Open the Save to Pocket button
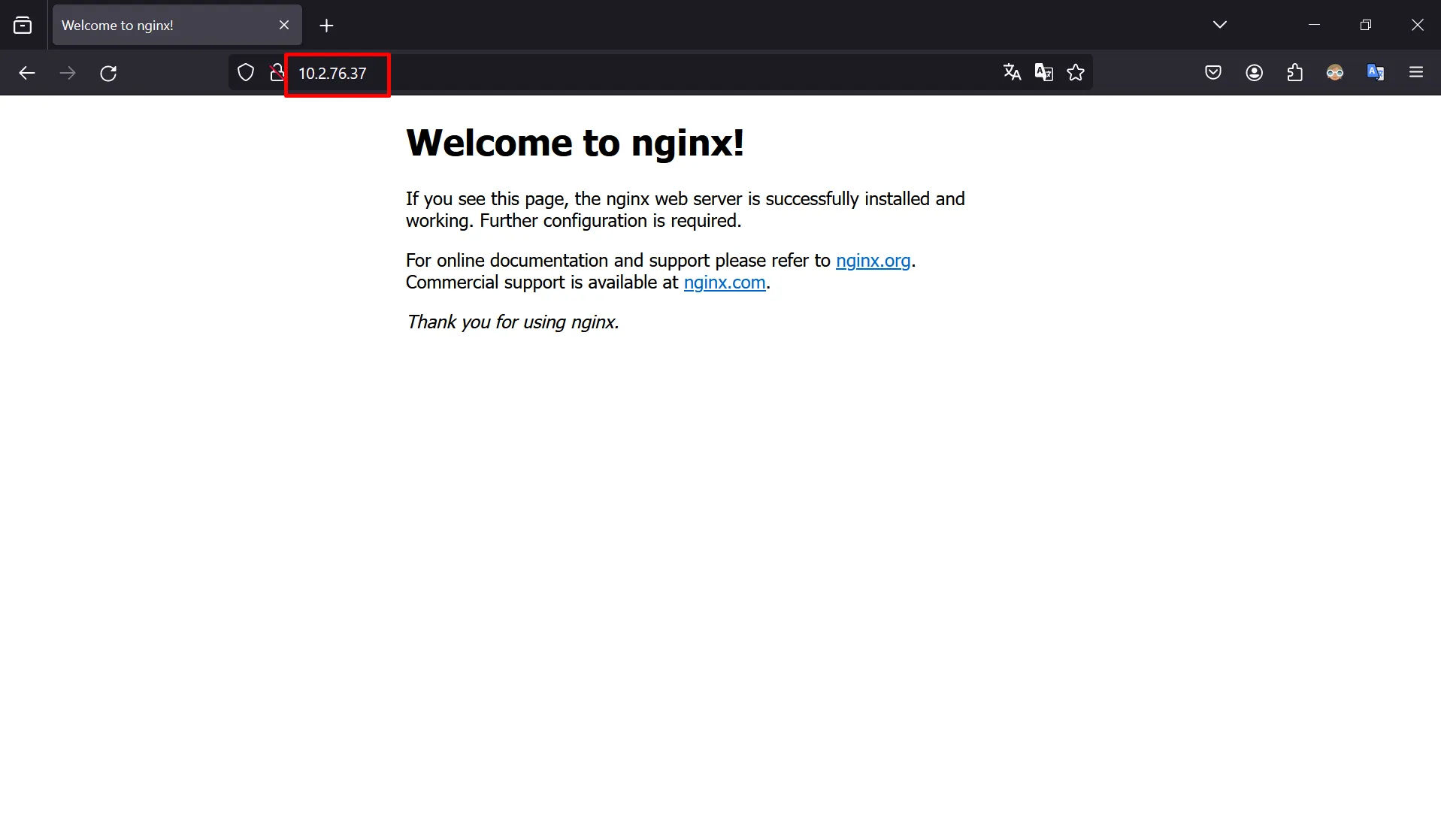Image resolution: width=1441 pixels, height=840 pixels. (1213, 72)
